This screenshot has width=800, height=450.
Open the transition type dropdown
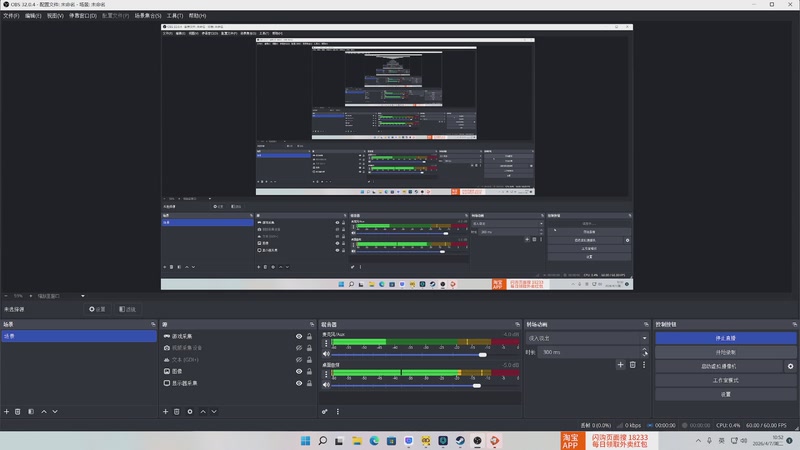(x=587, y=338)
